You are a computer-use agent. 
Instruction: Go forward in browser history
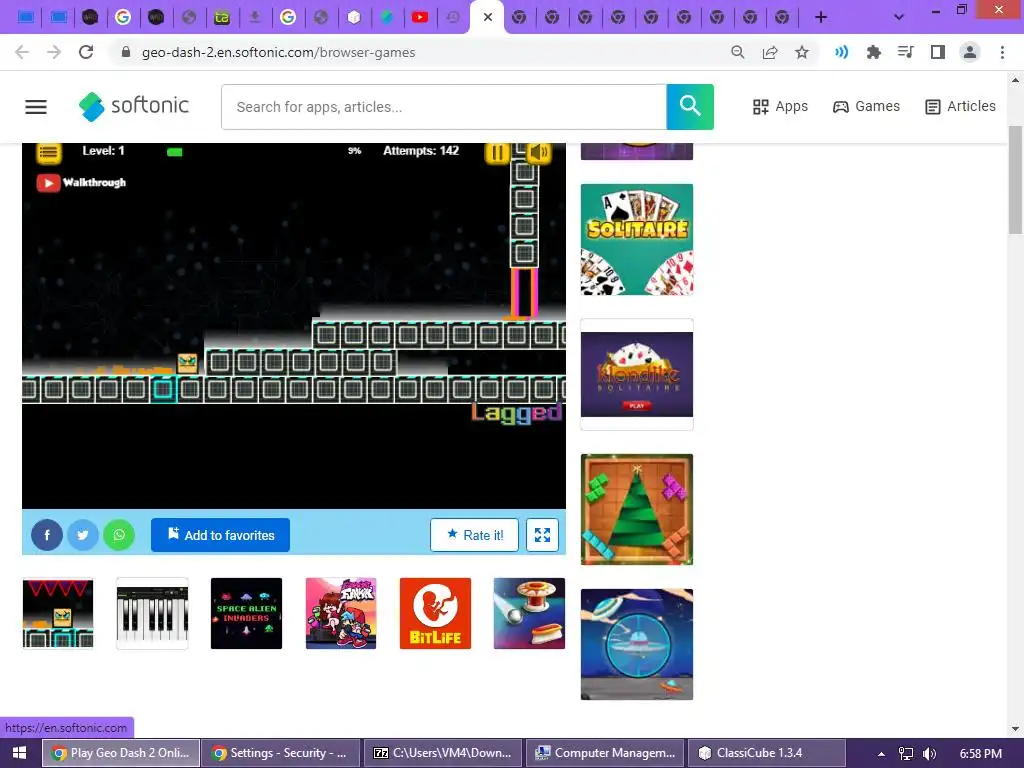(54, 52)
